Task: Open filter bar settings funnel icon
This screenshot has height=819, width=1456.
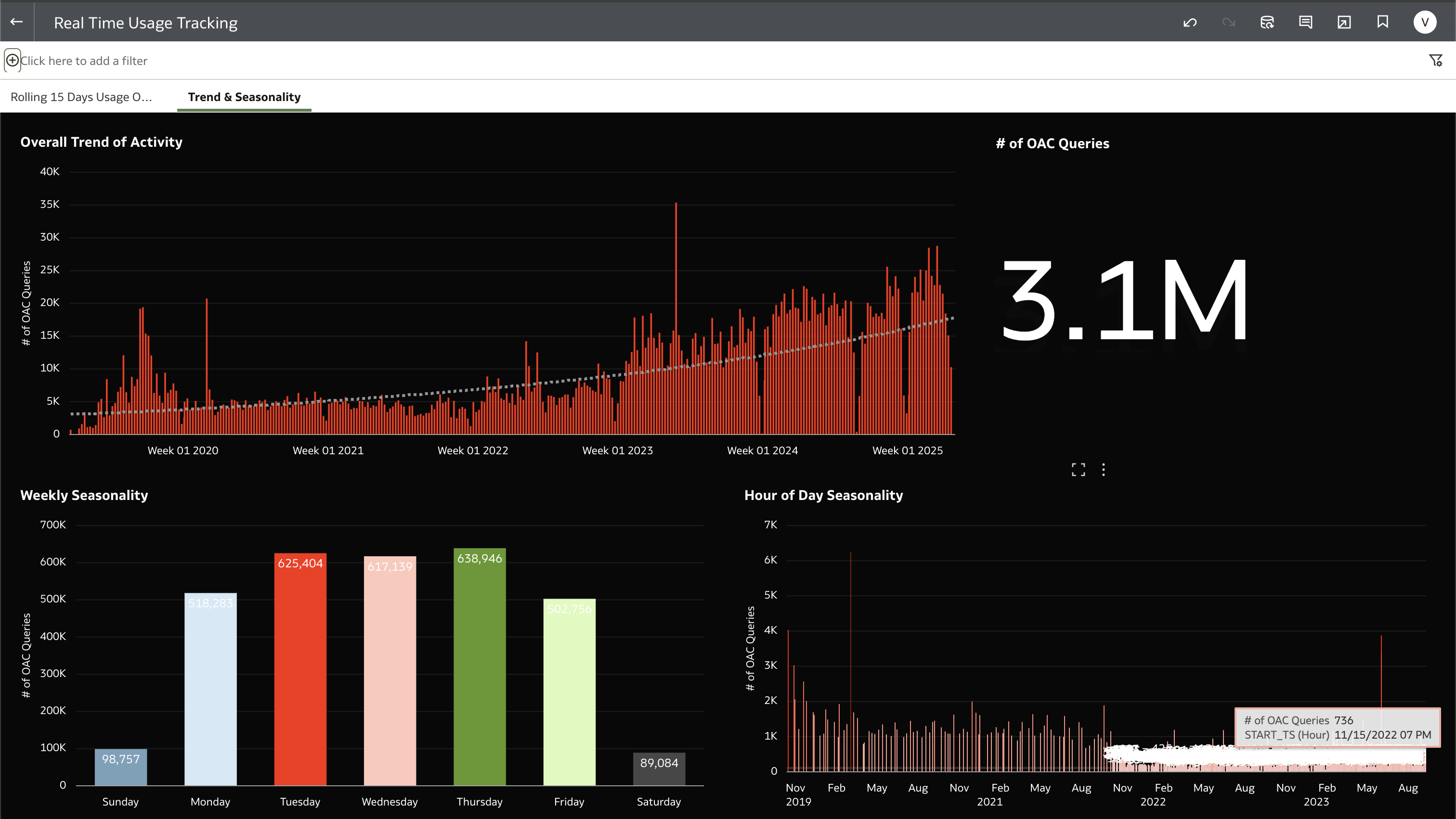Action: 1436,61
